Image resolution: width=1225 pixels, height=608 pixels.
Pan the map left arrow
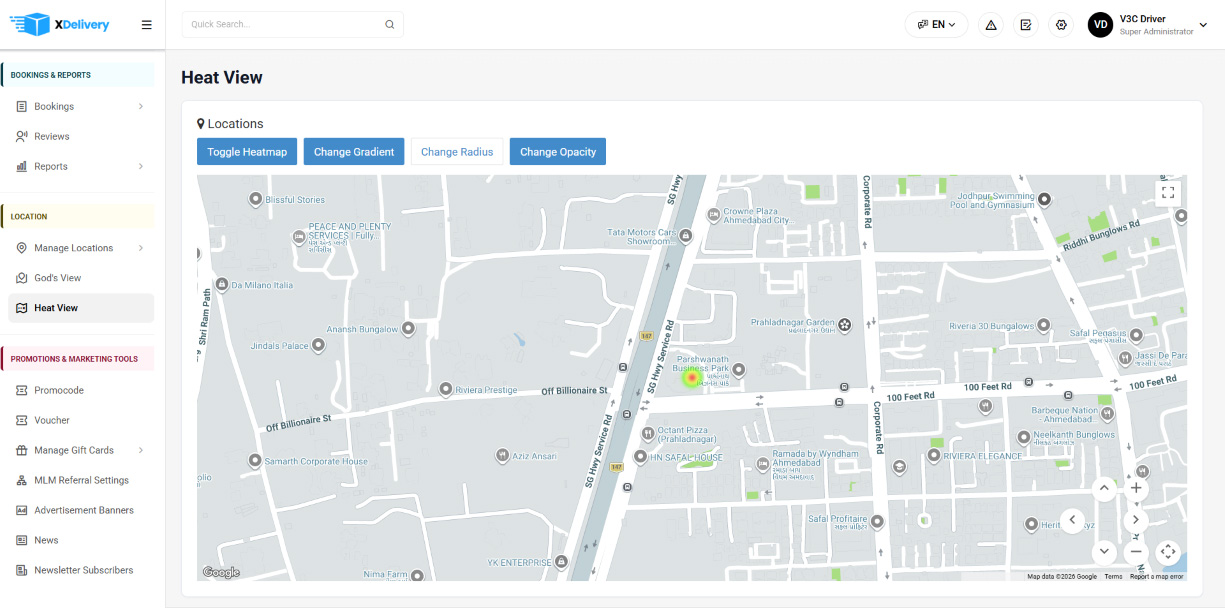pyautogui.click(x=1073, y=520)
